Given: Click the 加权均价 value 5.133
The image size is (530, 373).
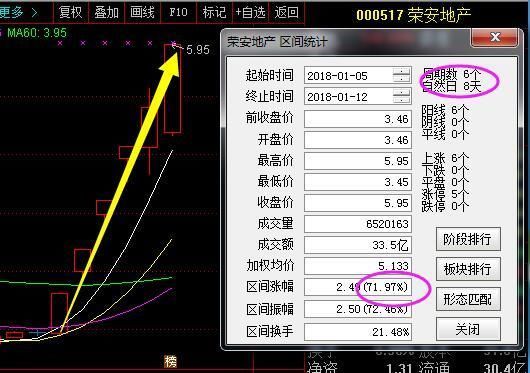Looking at the screenshot, I should 358,266.
